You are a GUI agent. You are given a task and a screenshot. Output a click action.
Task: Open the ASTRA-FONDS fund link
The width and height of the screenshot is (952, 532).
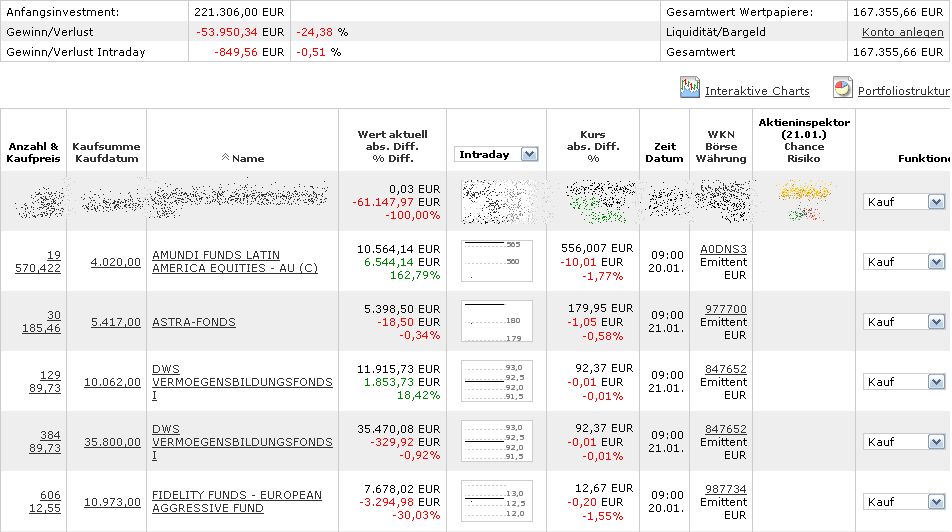pyautogui.click(x=194, y=322)
